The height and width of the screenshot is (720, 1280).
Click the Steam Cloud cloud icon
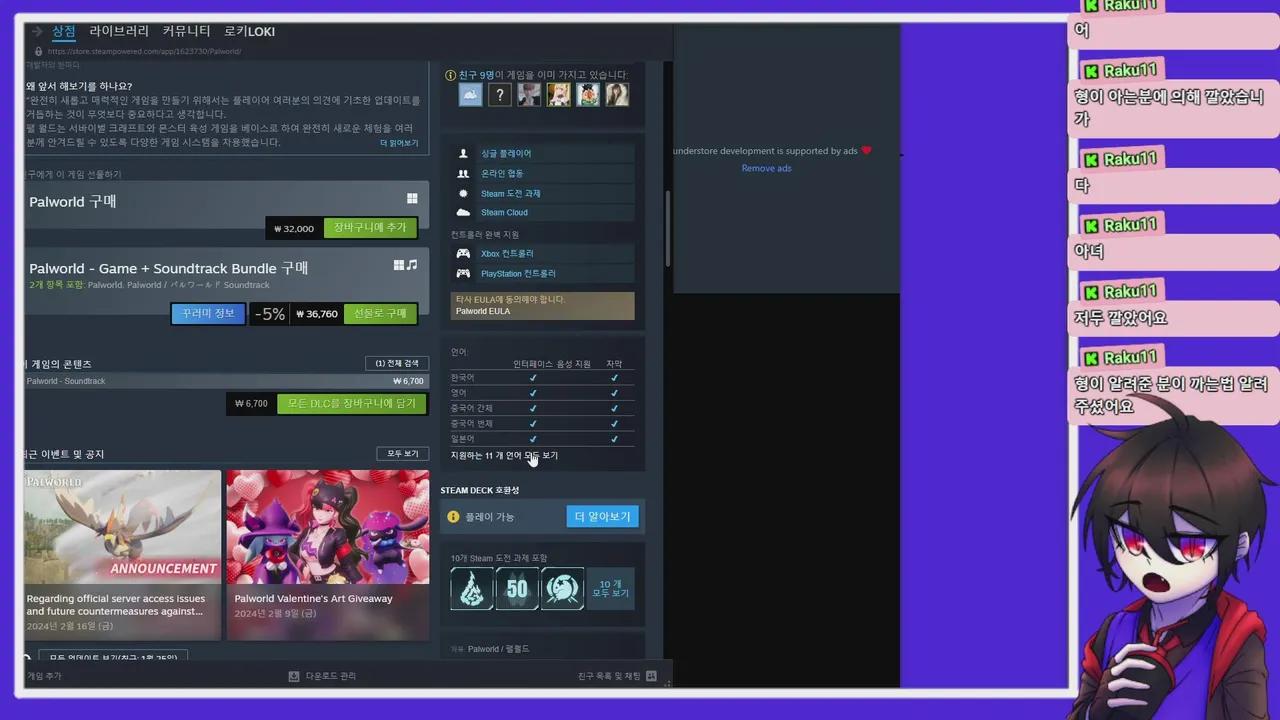pos(463,213)
